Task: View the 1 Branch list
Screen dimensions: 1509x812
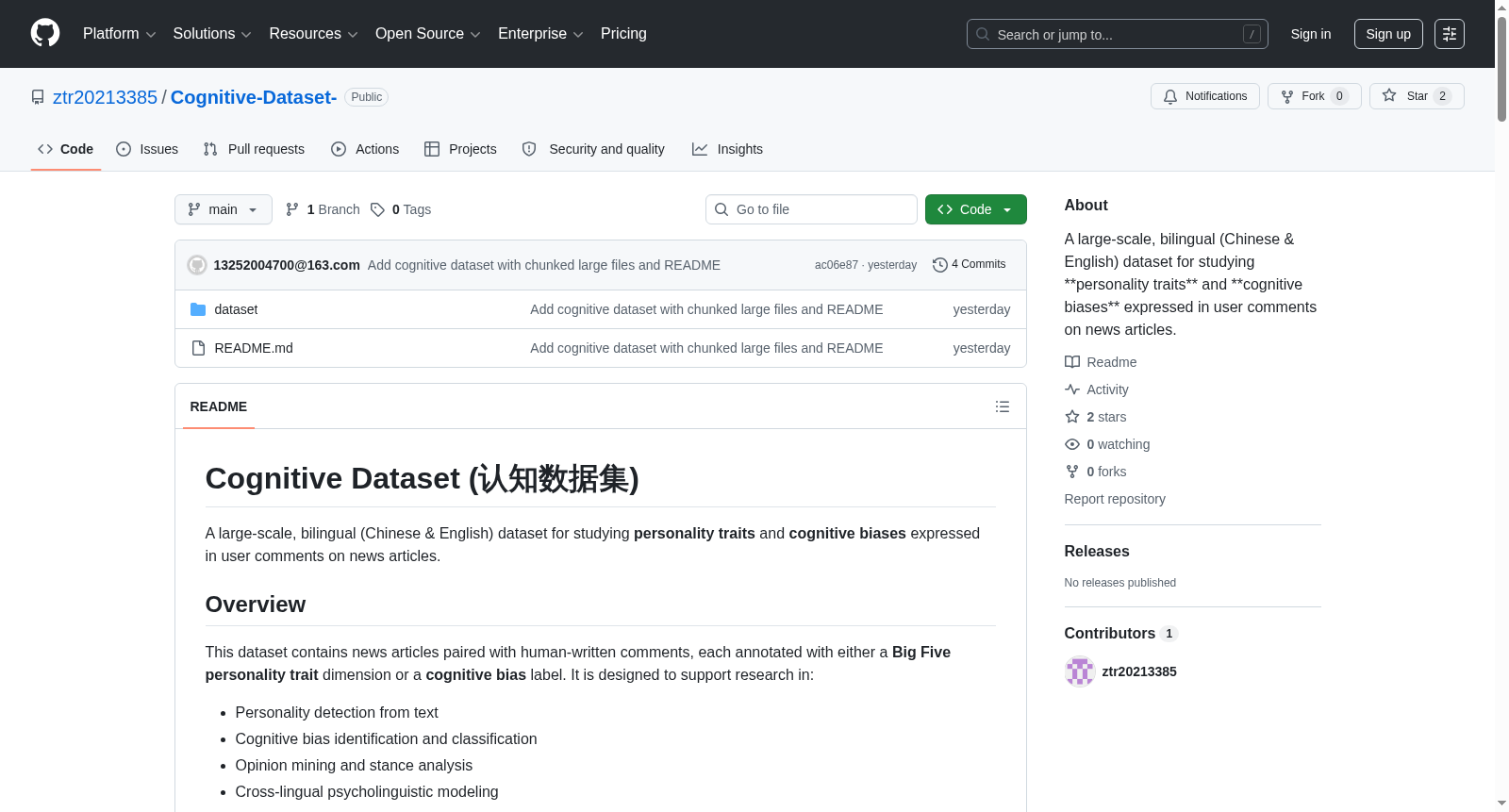Action: click(323, 209)
